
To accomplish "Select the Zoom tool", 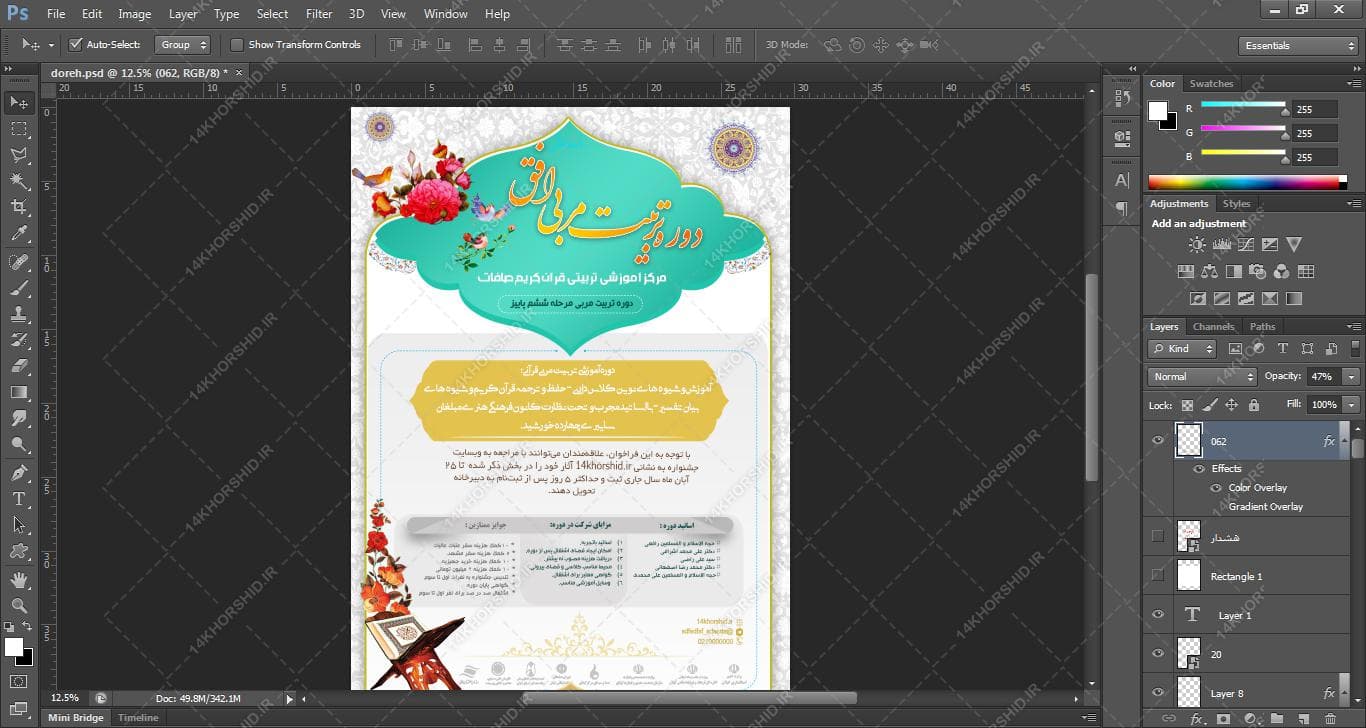I will coord(19,605).
